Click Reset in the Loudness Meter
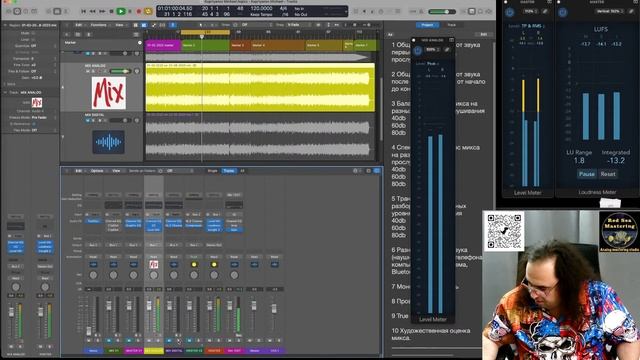Viewport: 640px width, 360px height. [608, 174]
